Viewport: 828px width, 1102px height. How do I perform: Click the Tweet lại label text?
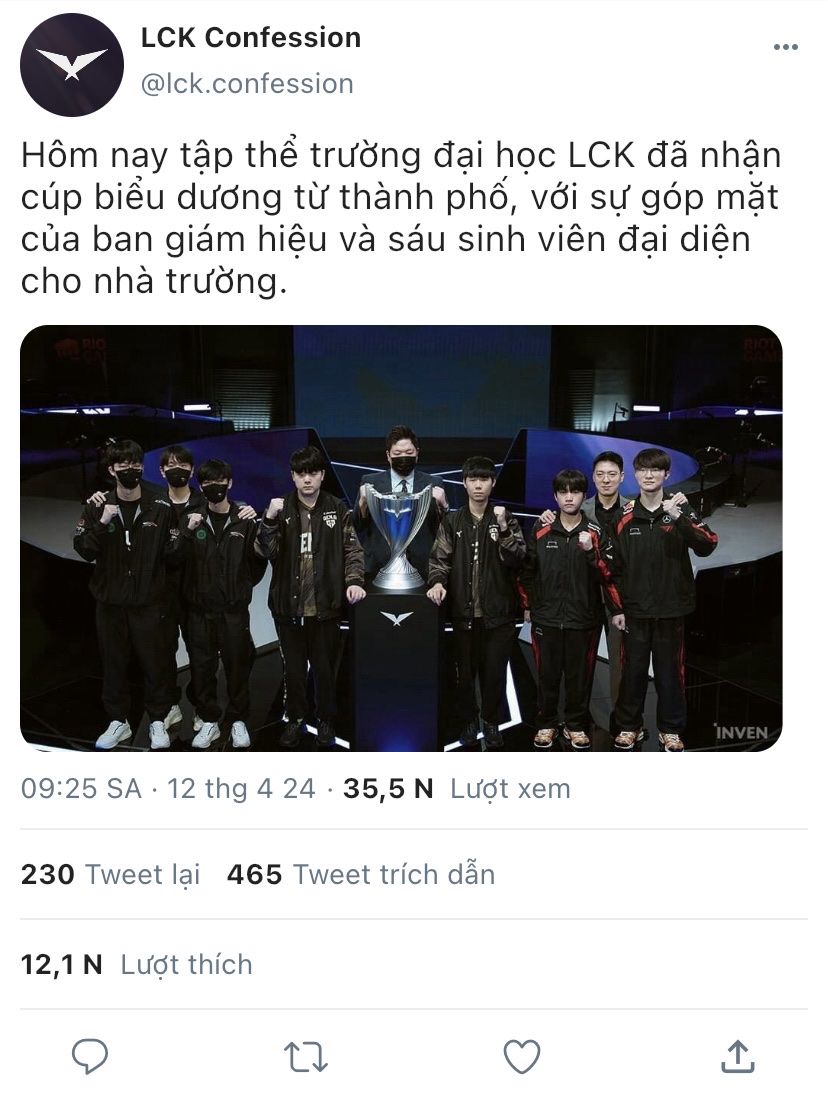click(143, 874)
